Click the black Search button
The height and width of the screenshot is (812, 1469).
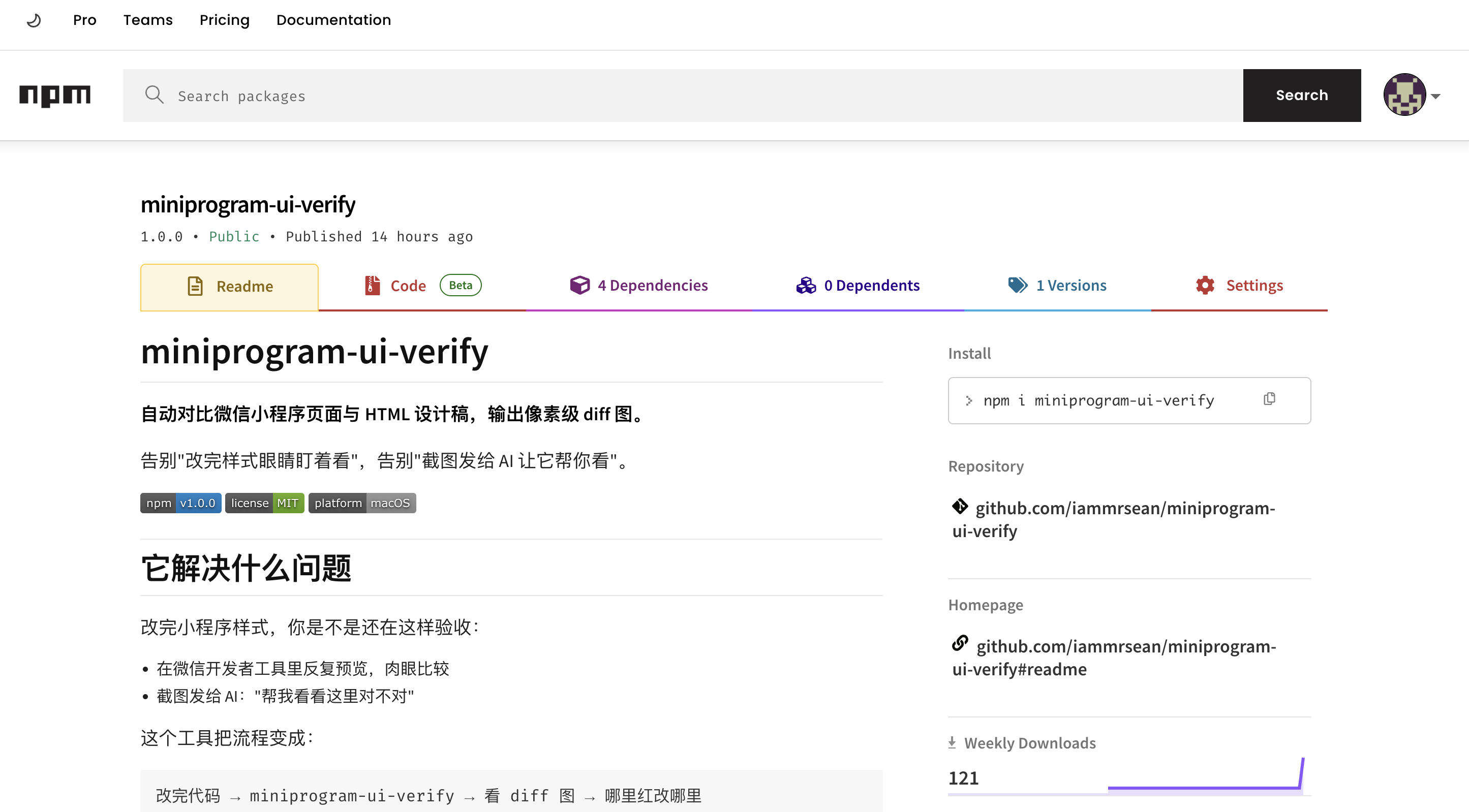[x=1302, y=95]
